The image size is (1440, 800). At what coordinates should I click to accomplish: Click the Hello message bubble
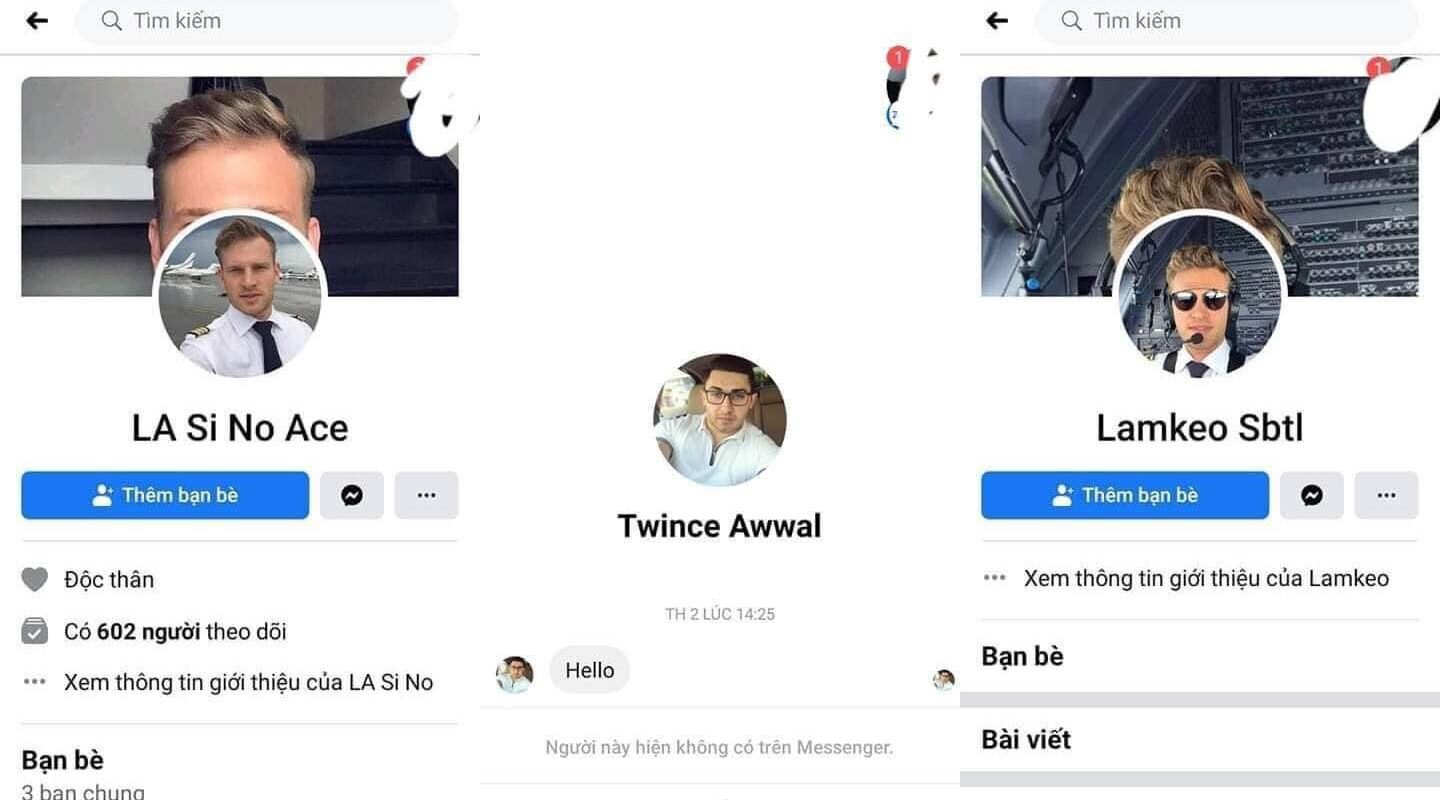click(x=590, y=670)
